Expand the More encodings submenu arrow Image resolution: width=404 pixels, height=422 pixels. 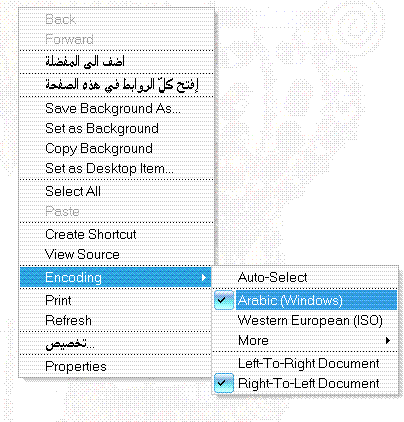tap(388, 340)
